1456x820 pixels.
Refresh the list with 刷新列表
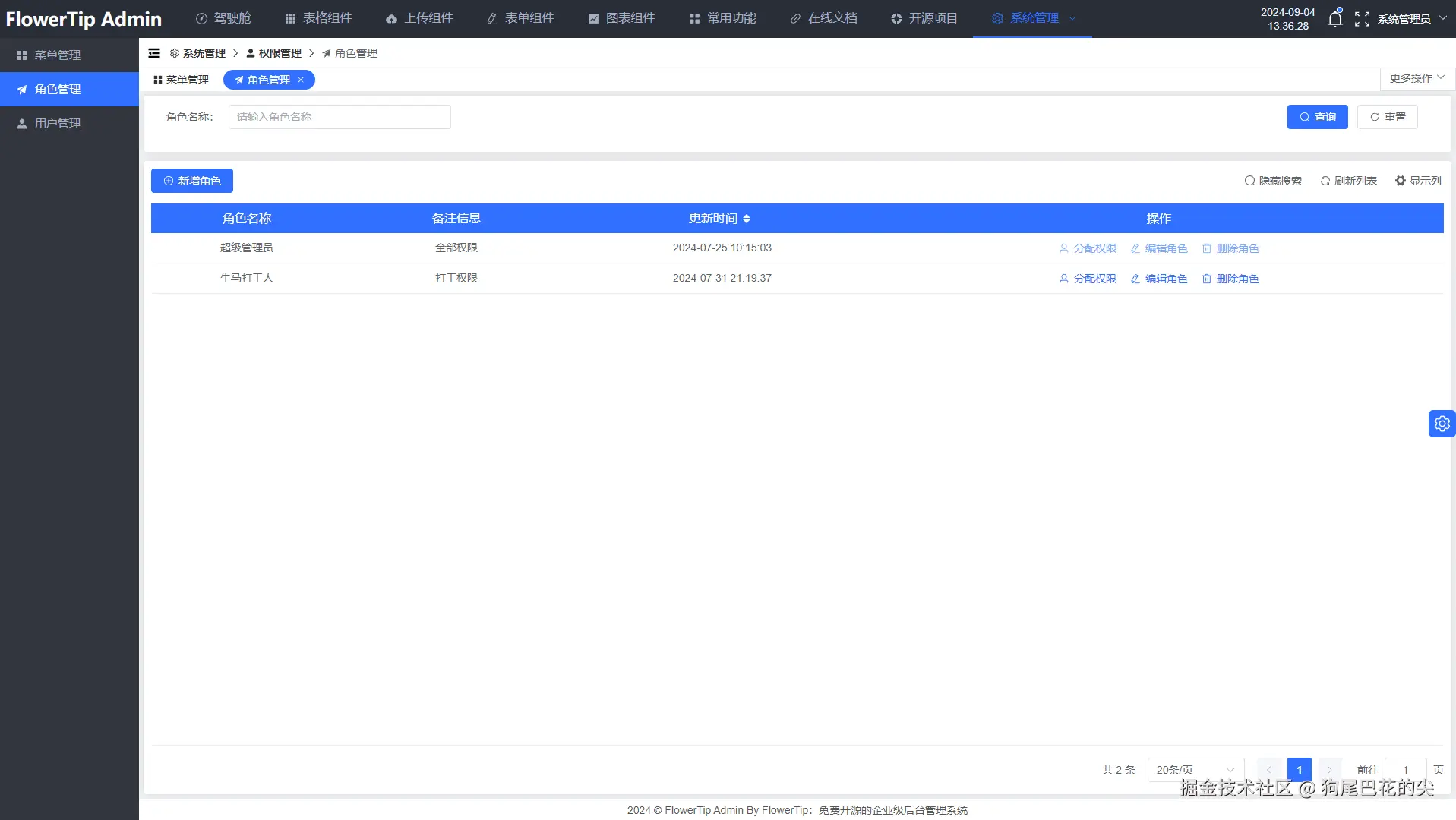[1348, 181]
